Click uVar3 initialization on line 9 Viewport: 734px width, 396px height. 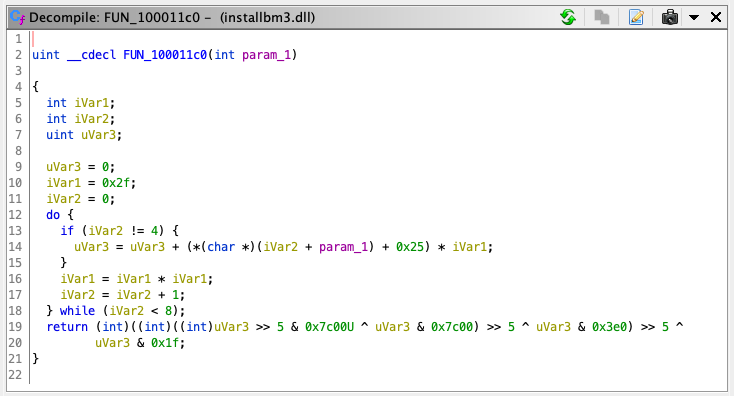coord(81,167)
